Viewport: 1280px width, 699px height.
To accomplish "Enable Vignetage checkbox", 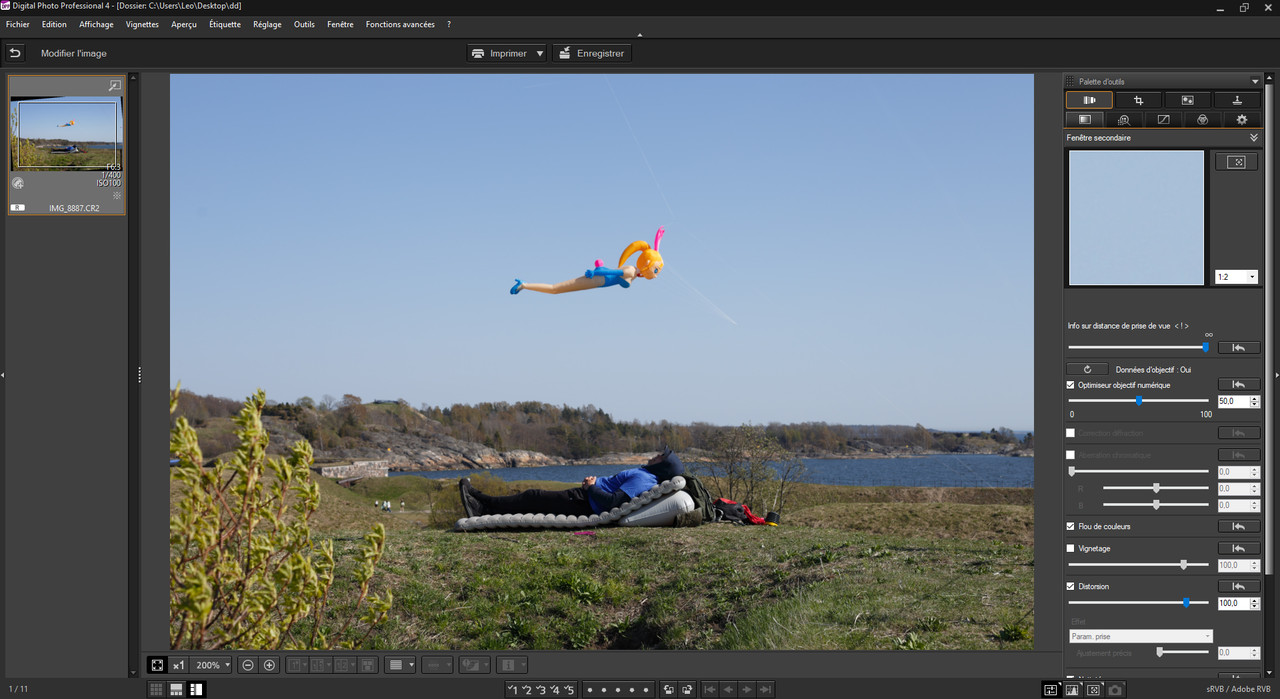I will point(1071,548).
